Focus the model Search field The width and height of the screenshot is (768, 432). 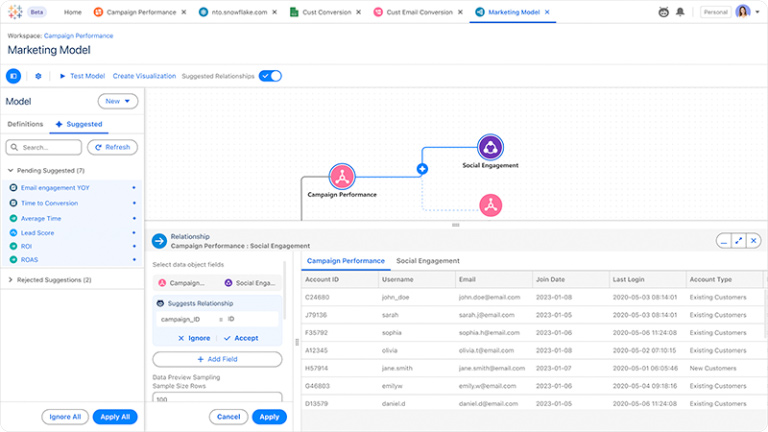click(x=44, y=147)
